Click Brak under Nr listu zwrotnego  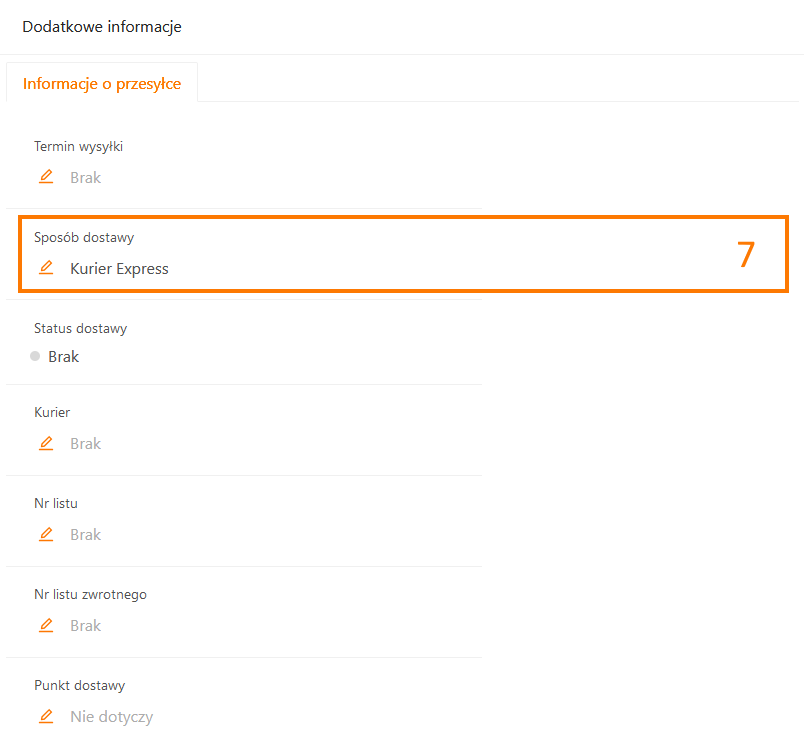(x=85, y=626)
